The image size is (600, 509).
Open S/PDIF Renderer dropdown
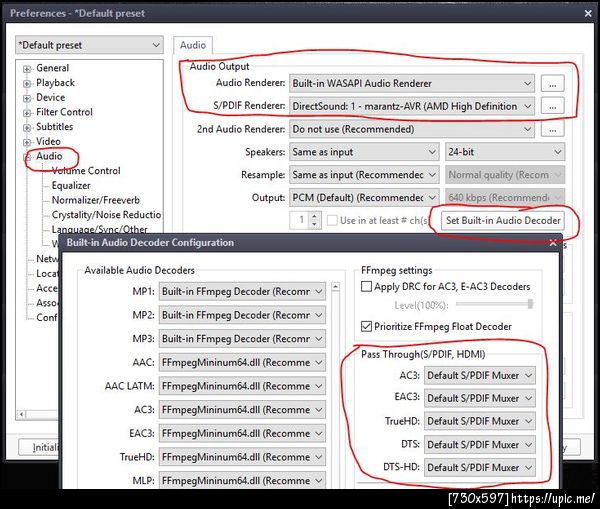412,106
